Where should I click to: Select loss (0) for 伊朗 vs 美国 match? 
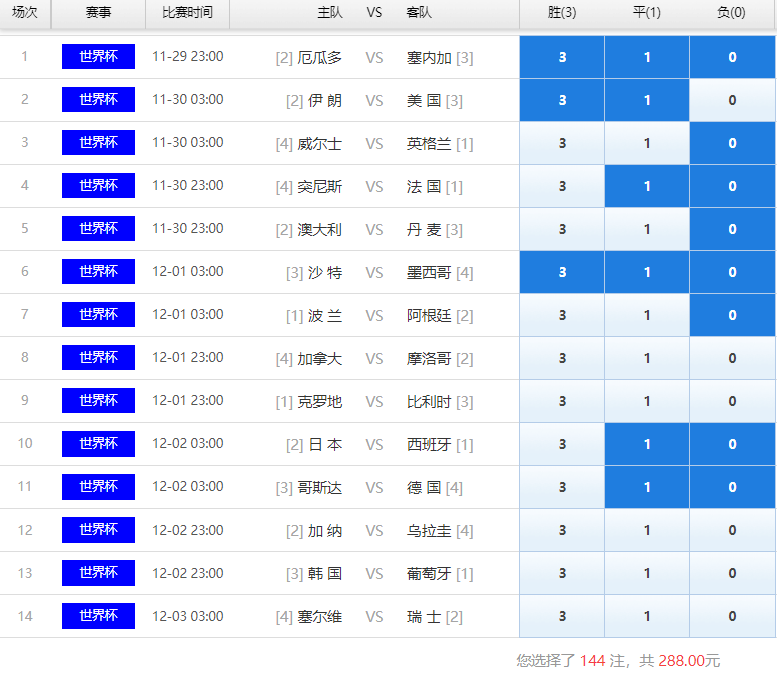732,100
